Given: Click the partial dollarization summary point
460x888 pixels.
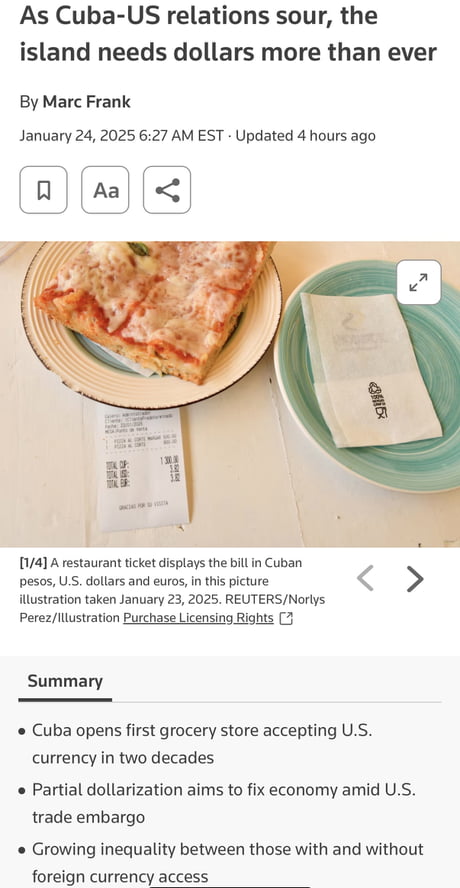Looking at the screenshot, I should pyautogui.click(x=224, y=803).
